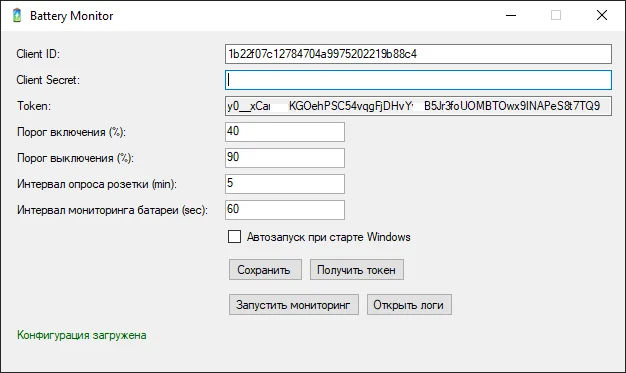Click the Получить токен button
Viewport: 626px width, 373px height.
click(x=357, y=270)
